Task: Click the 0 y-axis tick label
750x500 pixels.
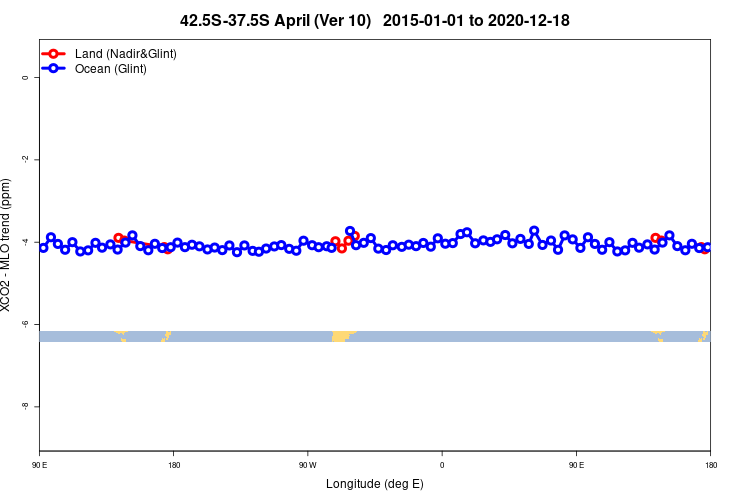Action: point(25,77)
